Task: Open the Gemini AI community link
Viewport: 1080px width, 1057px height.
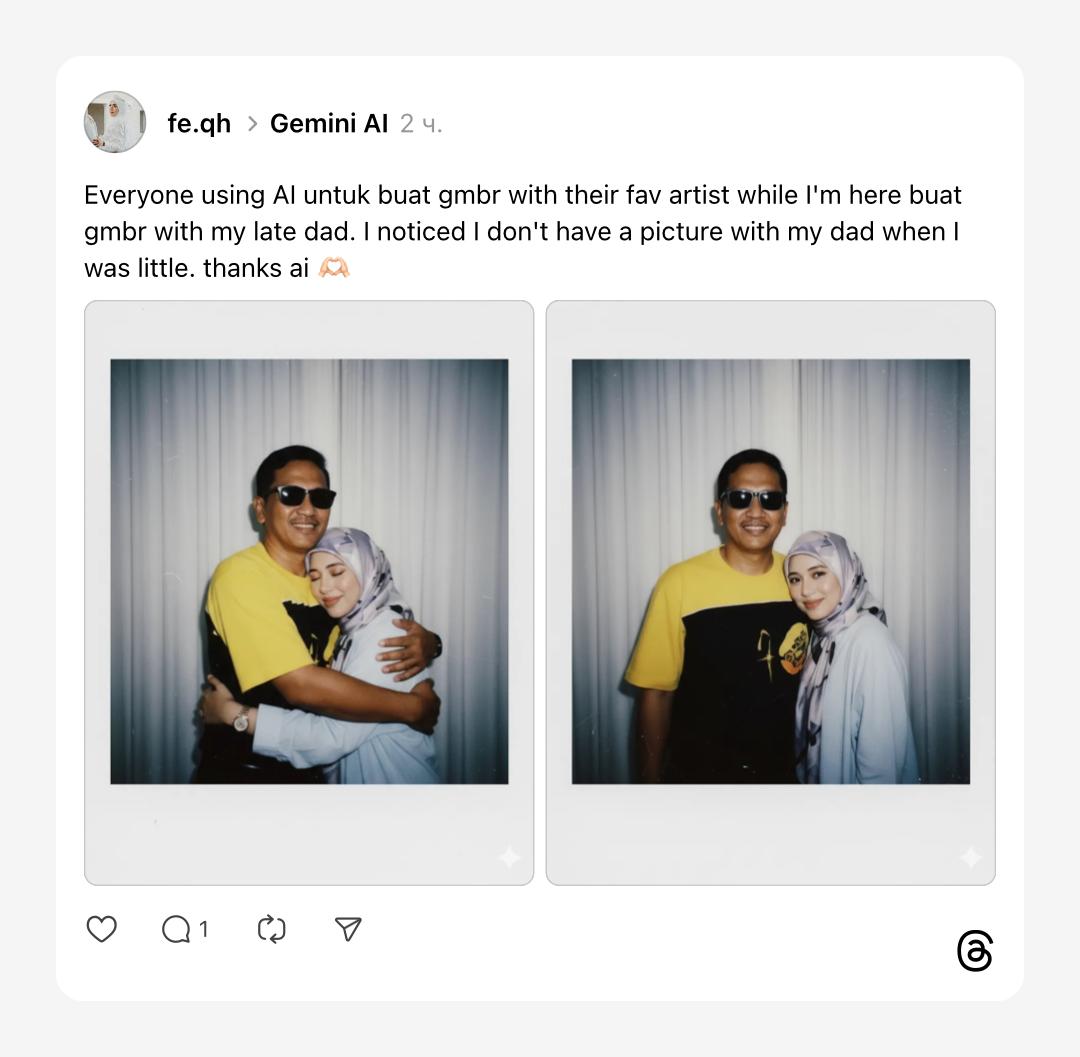Action: coord(329,123)
